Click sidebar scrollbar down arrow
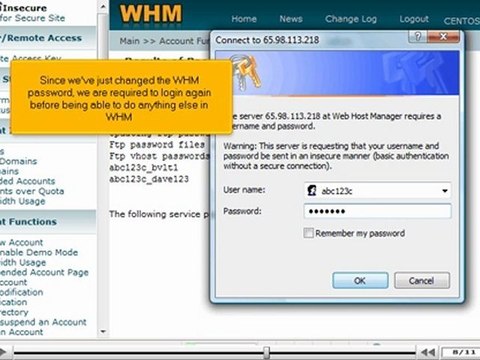 point(103,332)
